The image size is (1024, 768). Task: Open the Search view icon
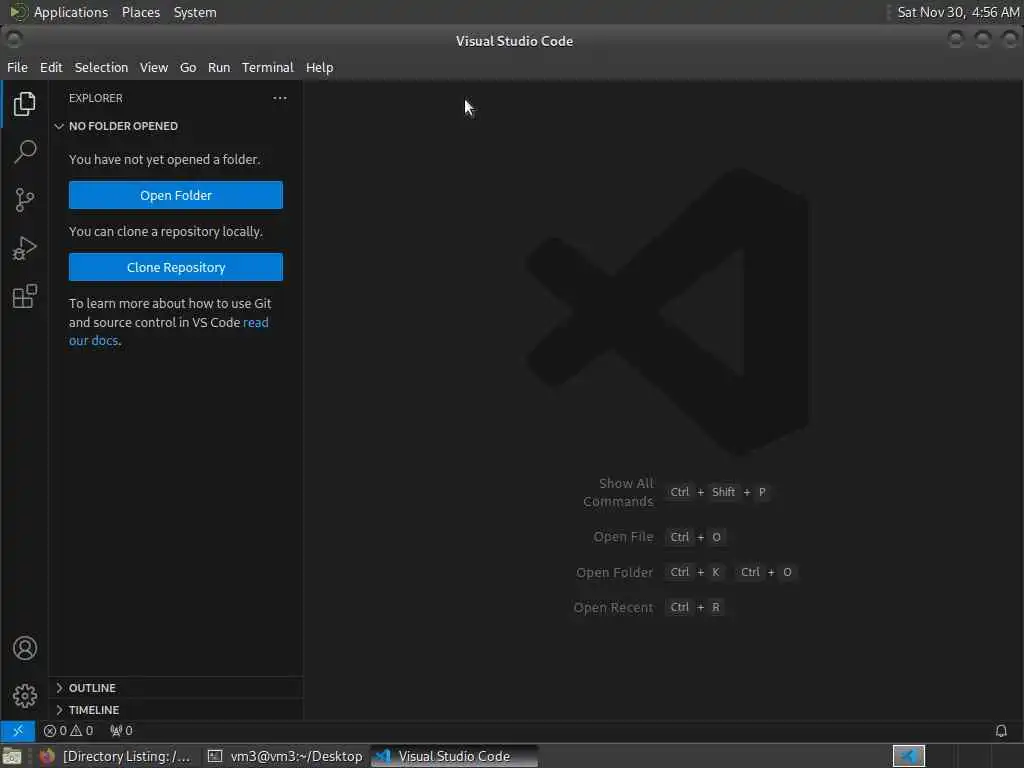click(24, 152)
